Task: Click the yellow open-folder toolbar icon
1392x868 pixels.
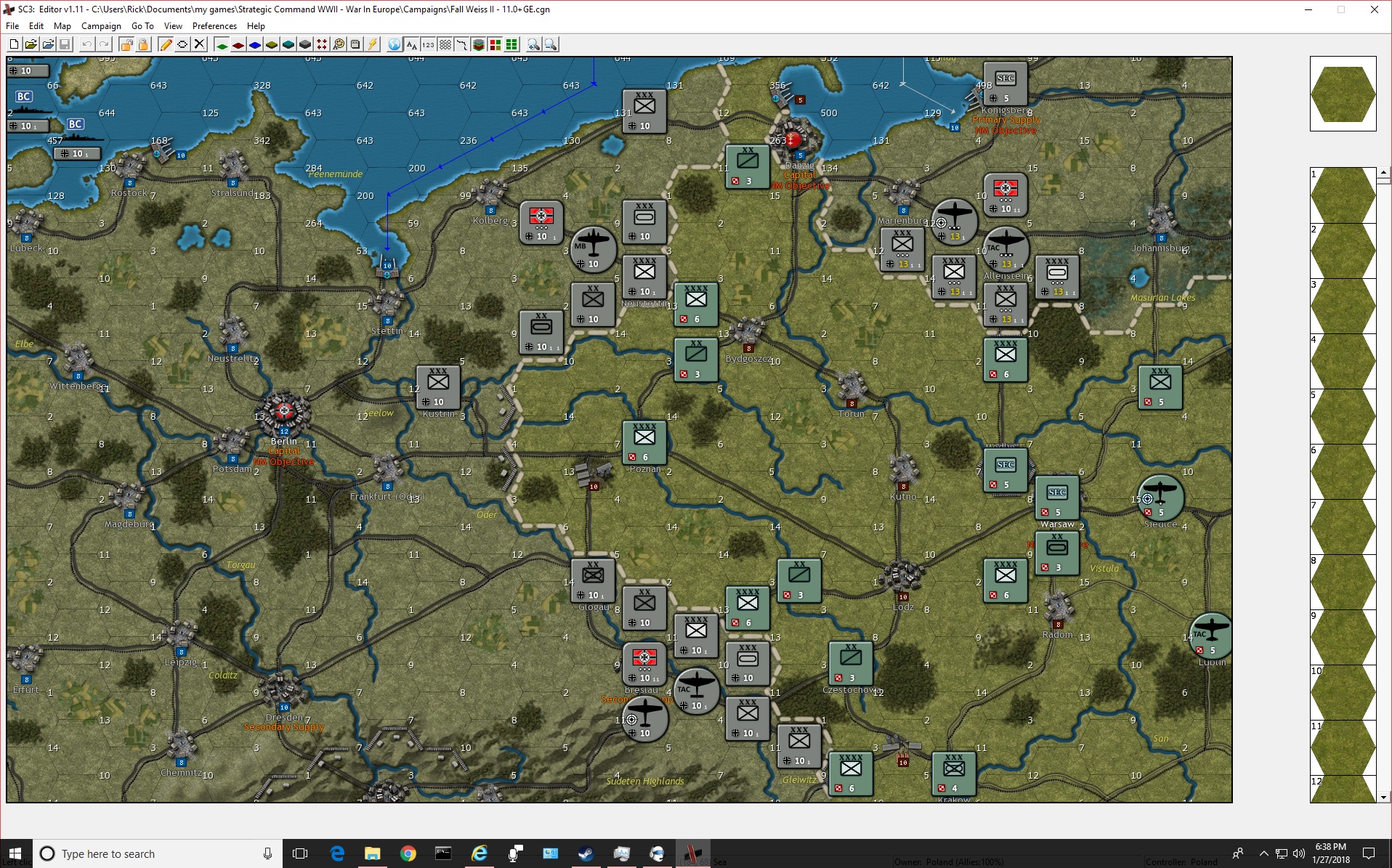Action: 31,44
